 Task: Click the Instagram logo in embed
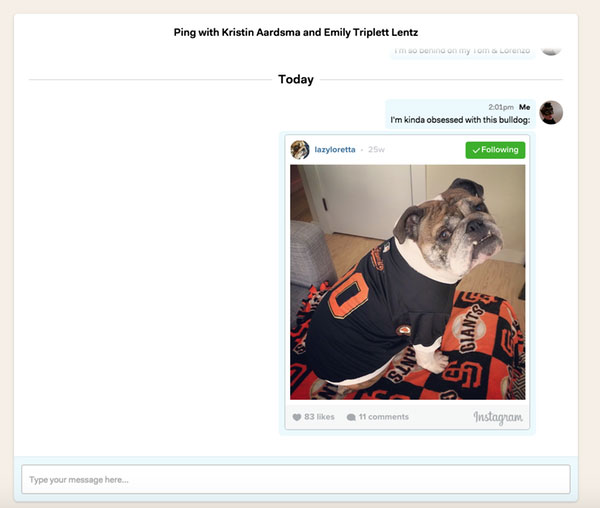click(x=498, y=417)
